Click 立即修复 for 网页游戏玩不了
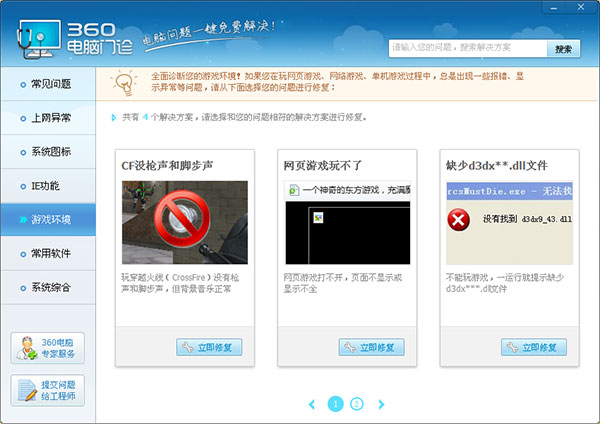 [x=372, y=347]
